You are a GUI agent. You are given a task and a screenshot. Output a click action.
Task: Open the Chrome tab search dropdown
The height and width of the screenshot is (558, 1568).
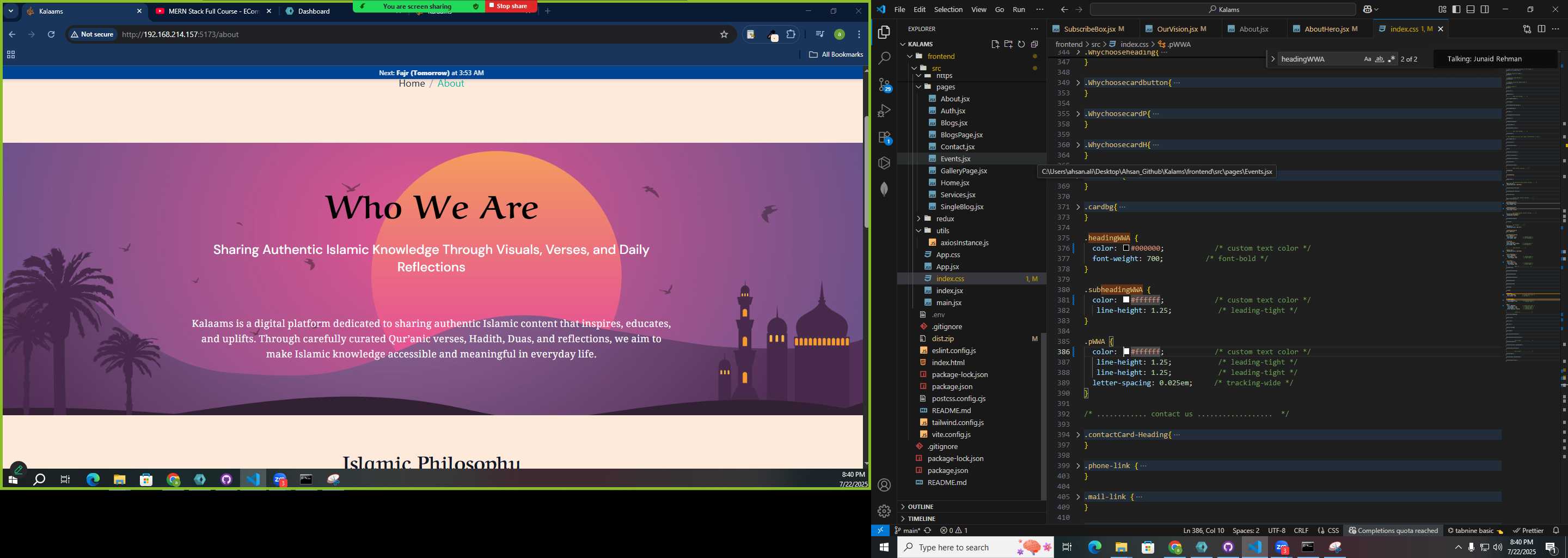pos(10,11)
